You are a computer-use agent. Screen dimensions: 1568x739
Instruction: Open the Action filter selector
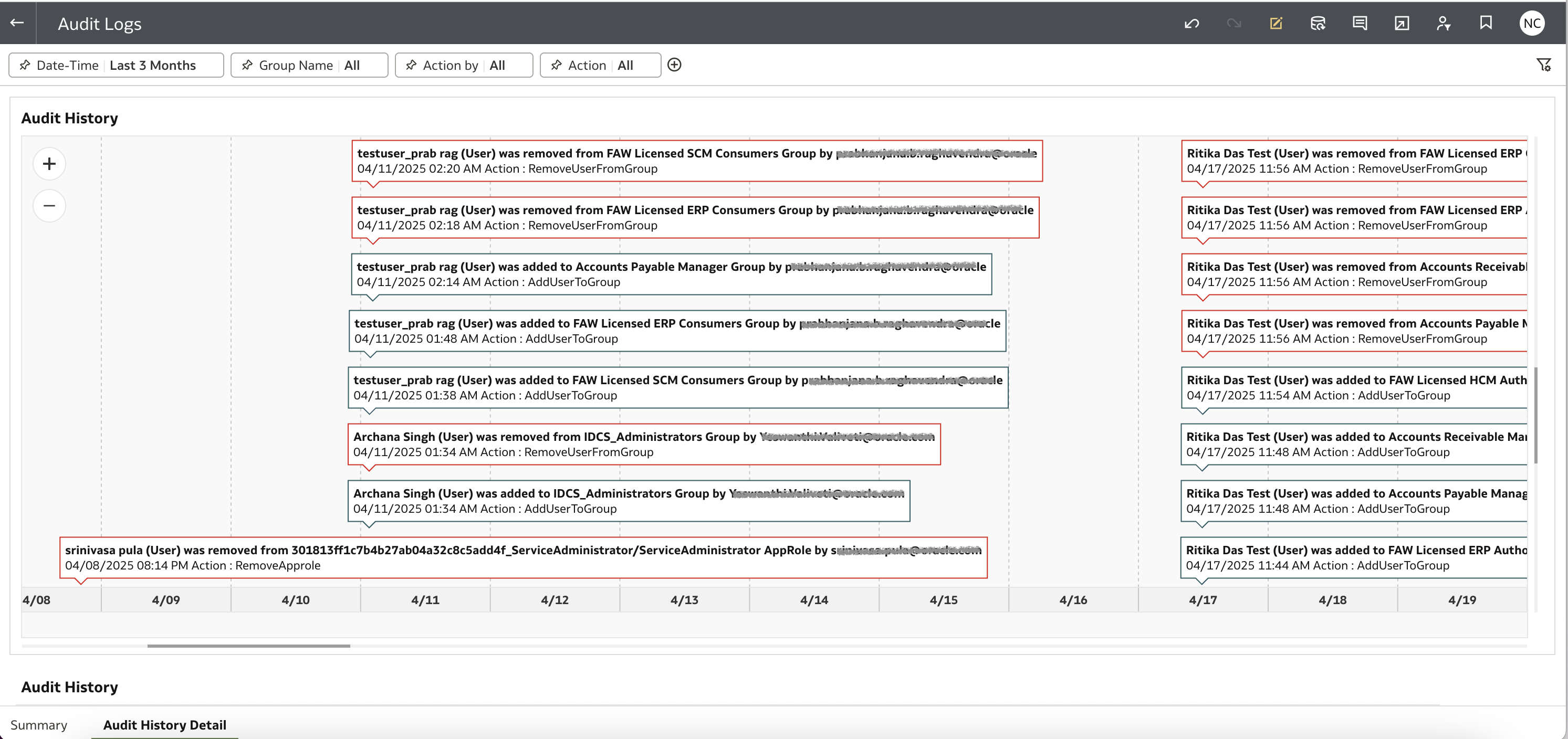click(628, 65)
